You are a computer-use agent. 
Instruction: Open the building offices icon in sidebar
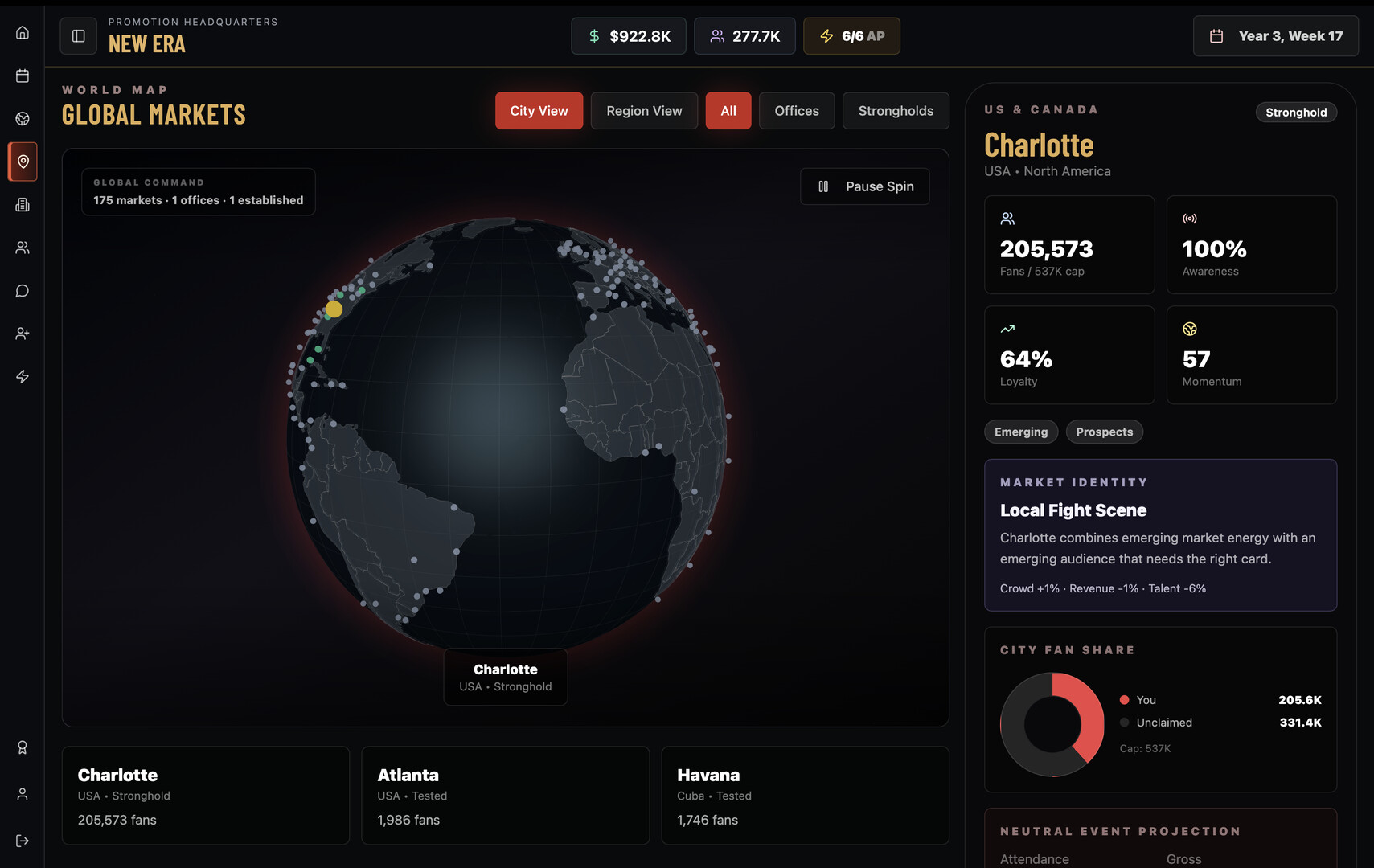23,205
